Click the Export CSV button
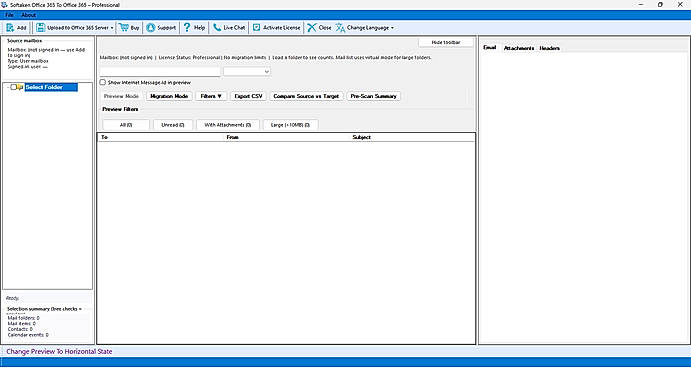 (249, 96)
